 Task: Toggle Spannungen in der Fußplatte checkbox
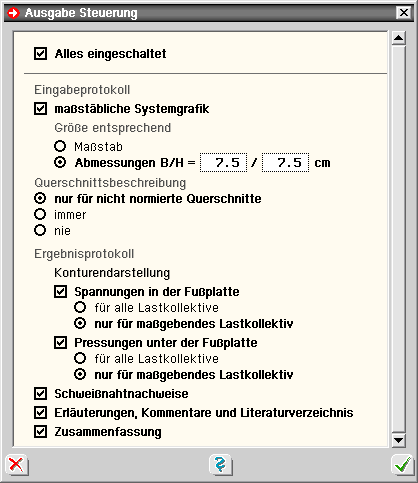pos(61,292)
